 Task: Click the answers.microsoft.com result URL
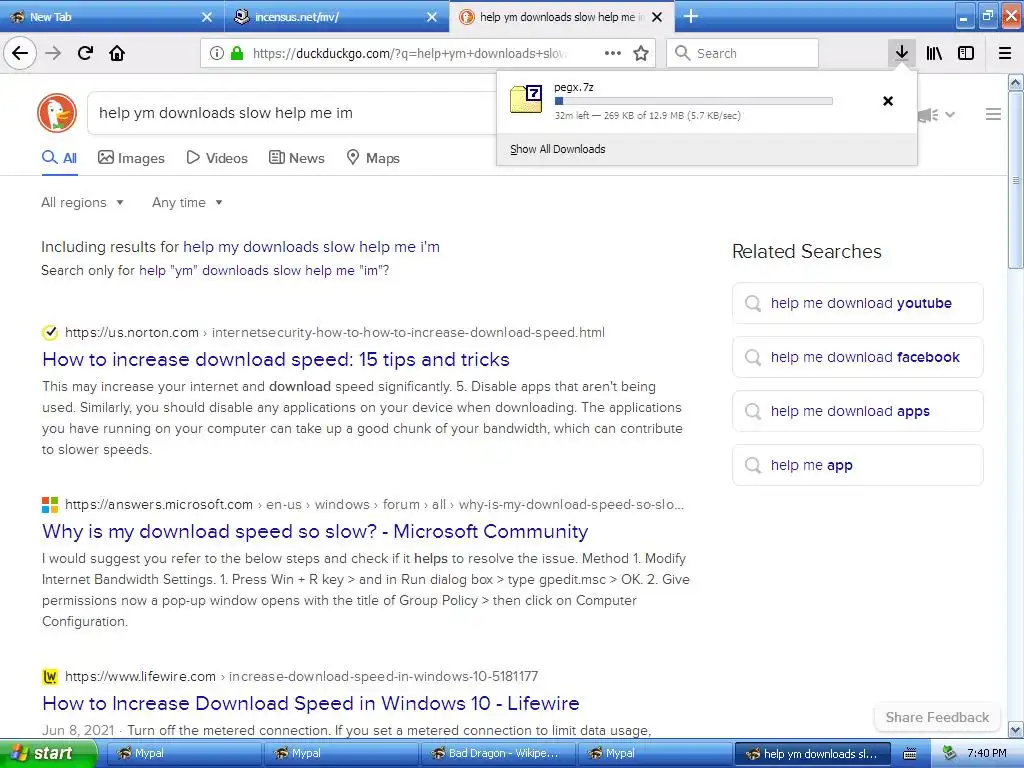coord(374,504)
